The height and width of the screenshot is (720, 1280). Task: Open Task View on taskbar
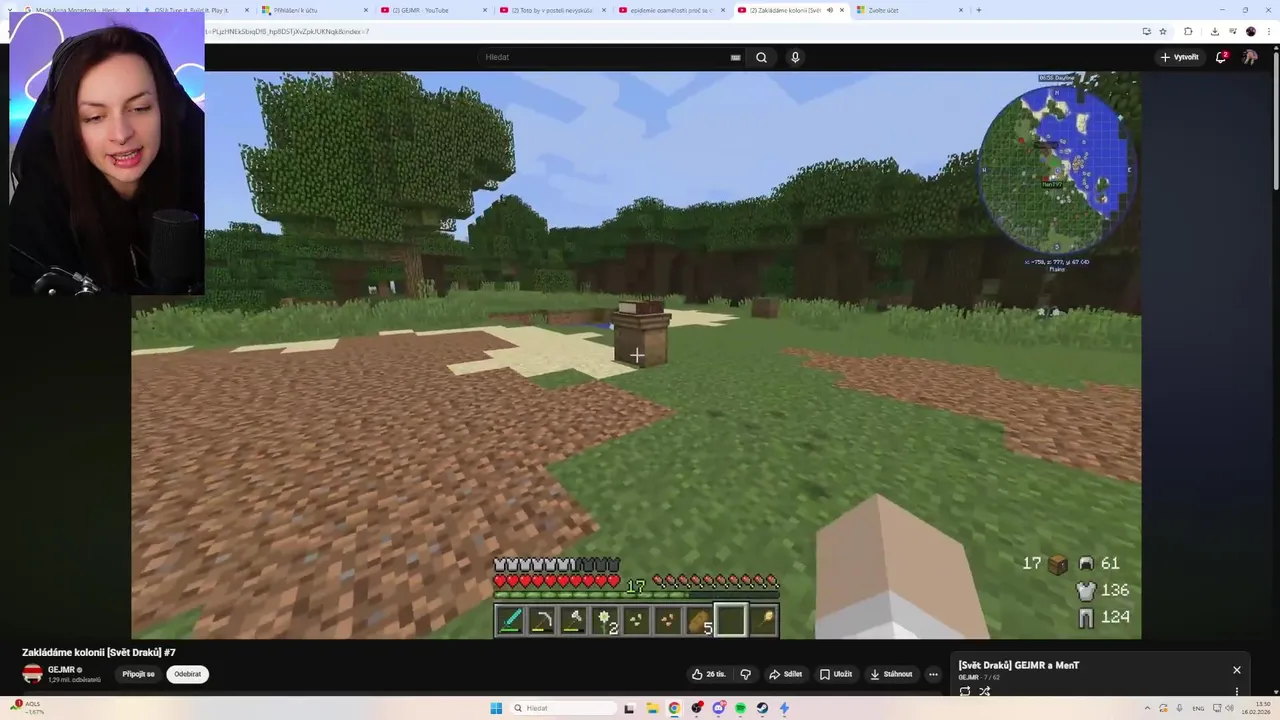pos(629,708)
